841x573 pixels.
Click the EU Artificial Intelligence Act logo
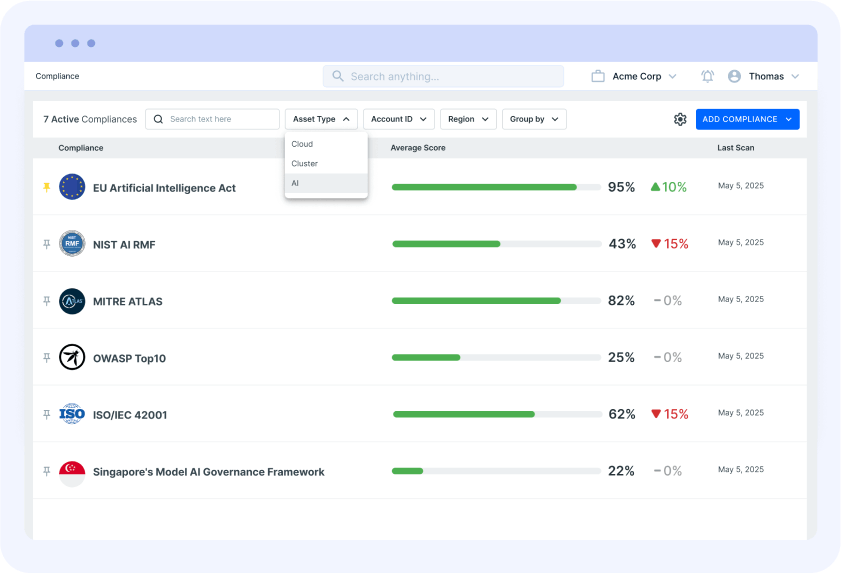72,187
